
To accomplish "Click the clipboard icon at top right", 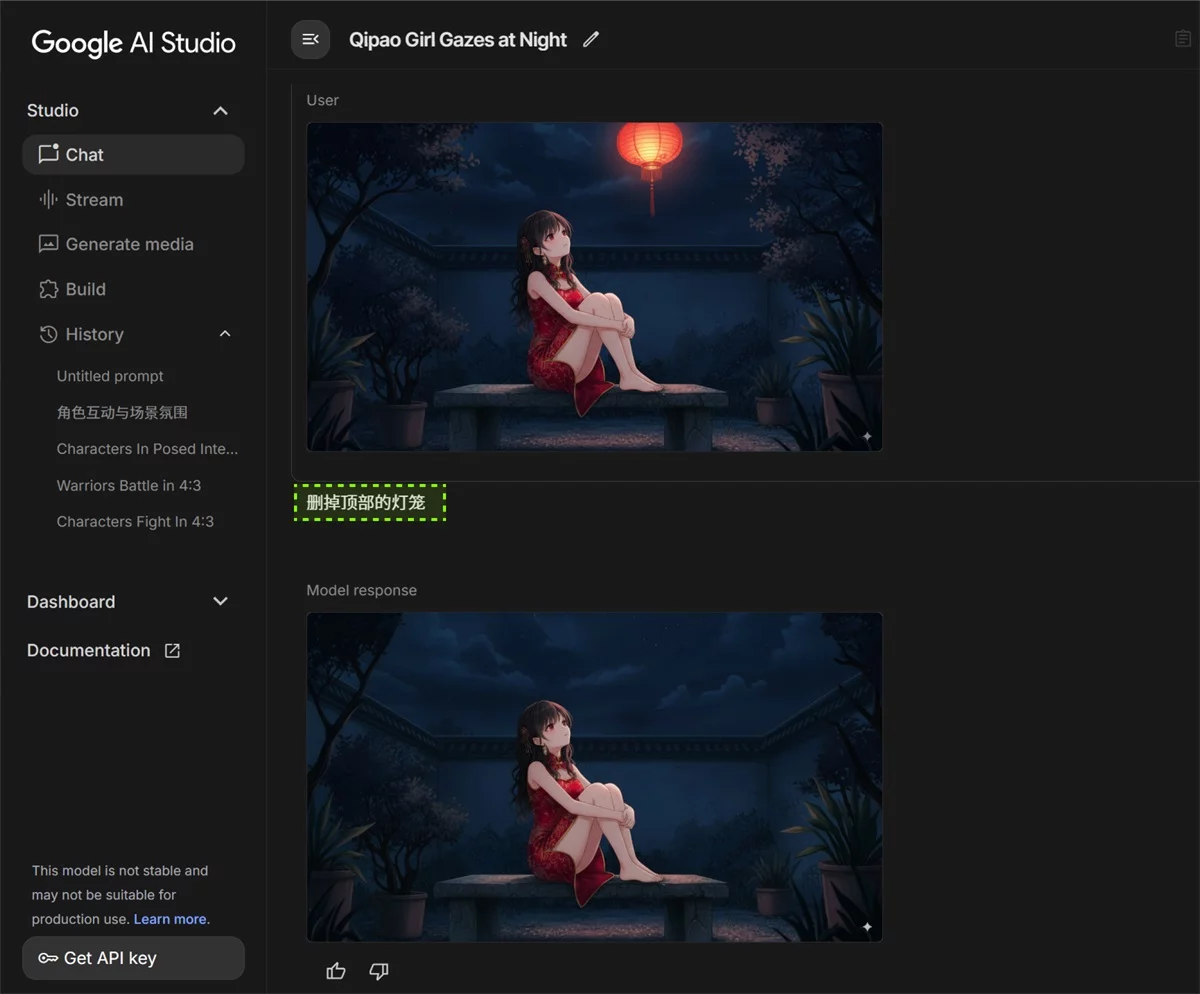I will coord(1182,39).
